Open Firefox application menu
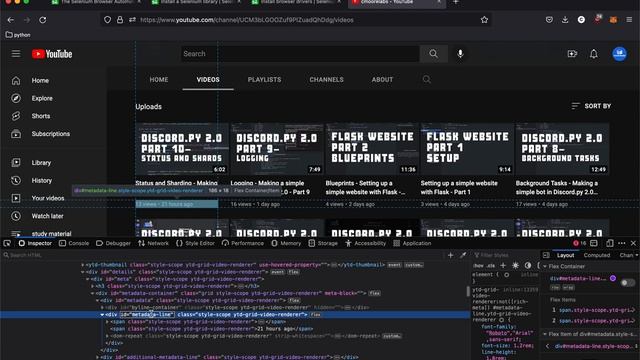 (x=629, y=20)
